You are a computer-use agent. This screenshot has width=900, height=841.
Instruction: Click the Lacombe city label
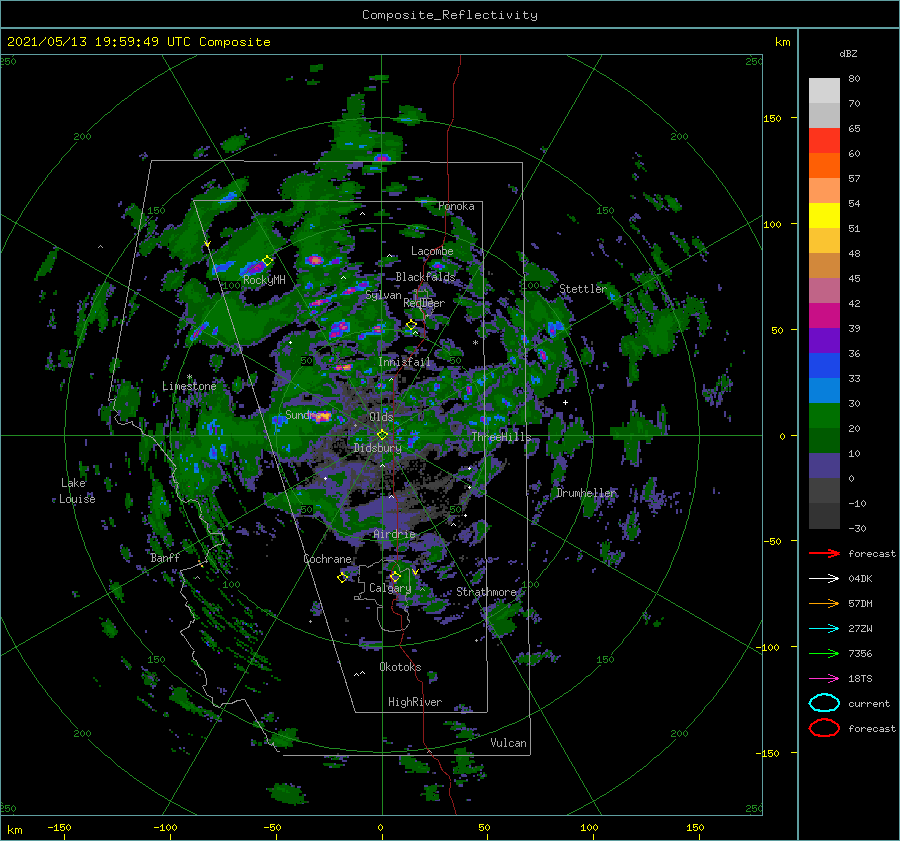pos(432,251)
